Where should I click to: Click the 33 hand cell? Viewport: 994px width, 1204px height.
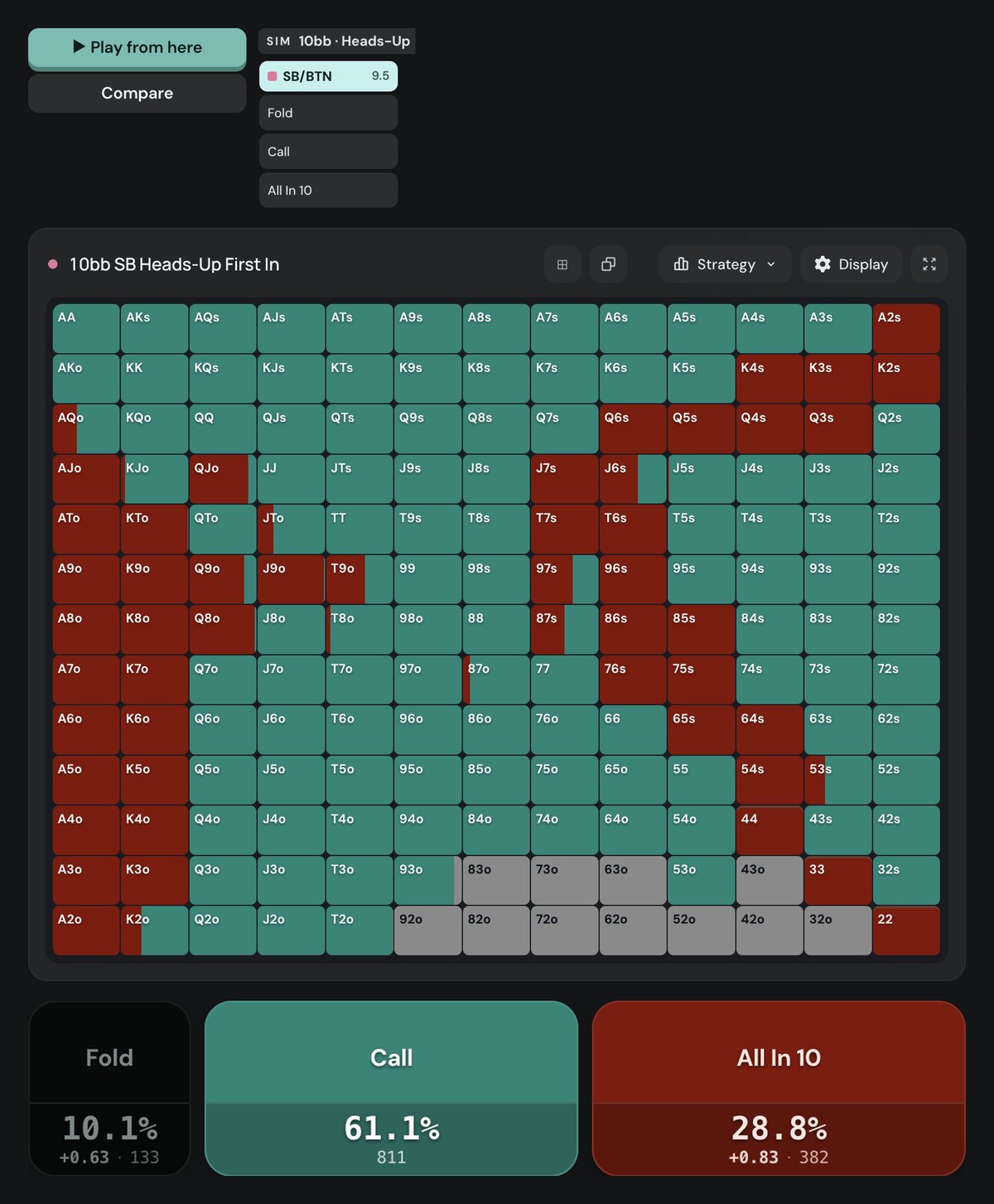pos(837,880)
